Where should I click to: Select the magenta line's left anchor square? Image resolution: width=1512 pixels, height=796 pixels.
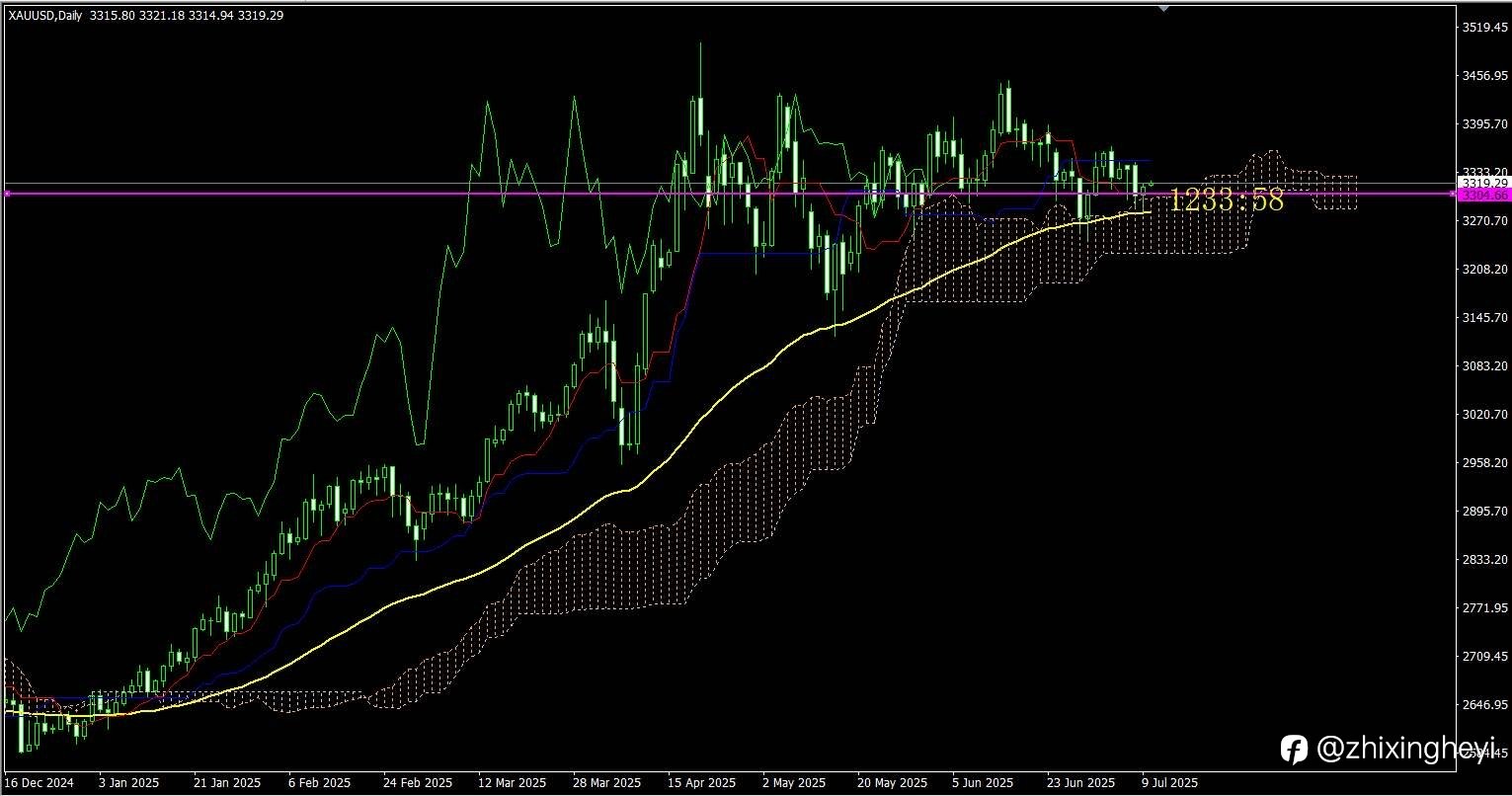[7, 194]
